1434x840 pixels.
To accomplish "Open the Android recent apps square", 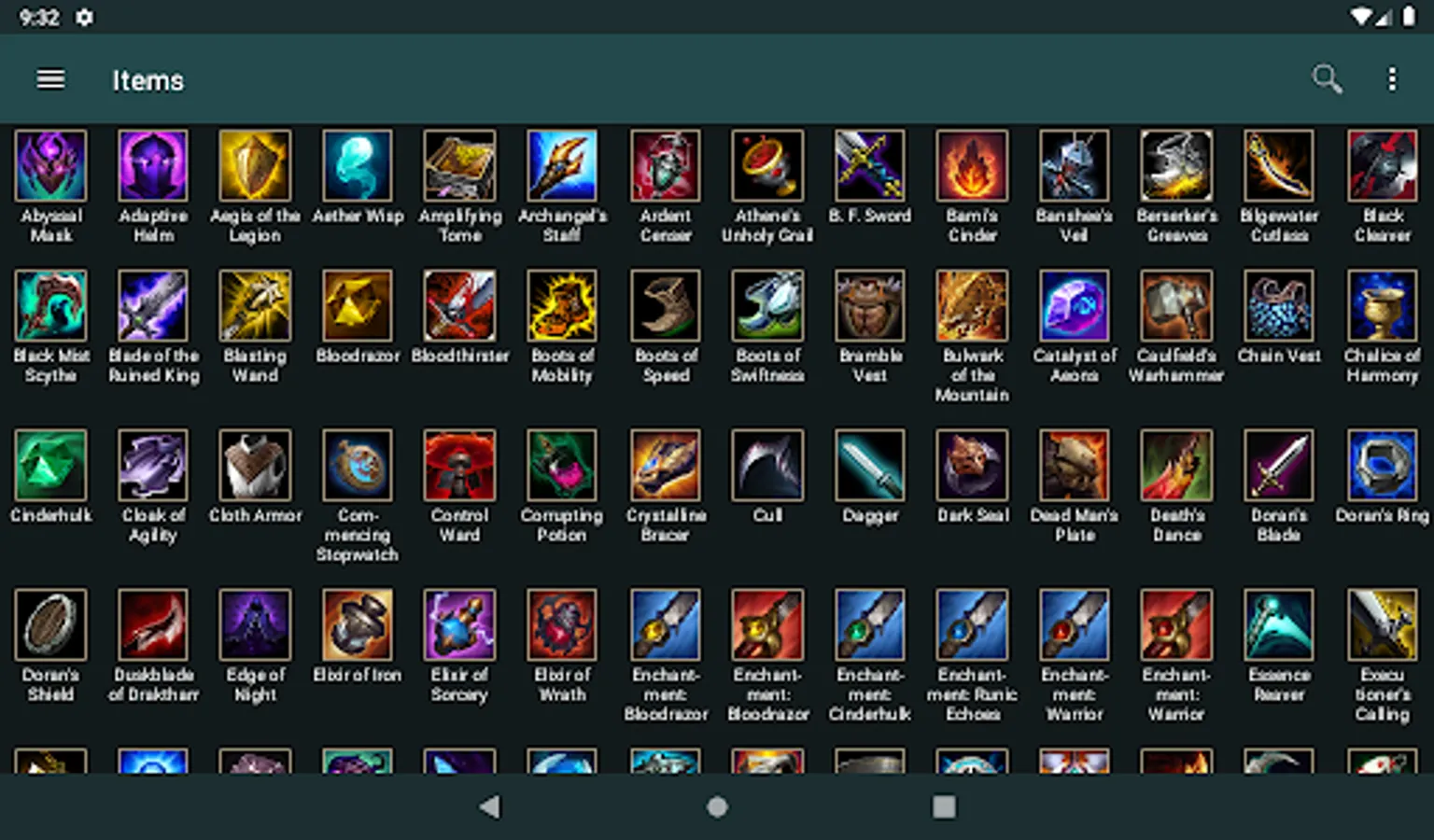I will coord(944,806).
